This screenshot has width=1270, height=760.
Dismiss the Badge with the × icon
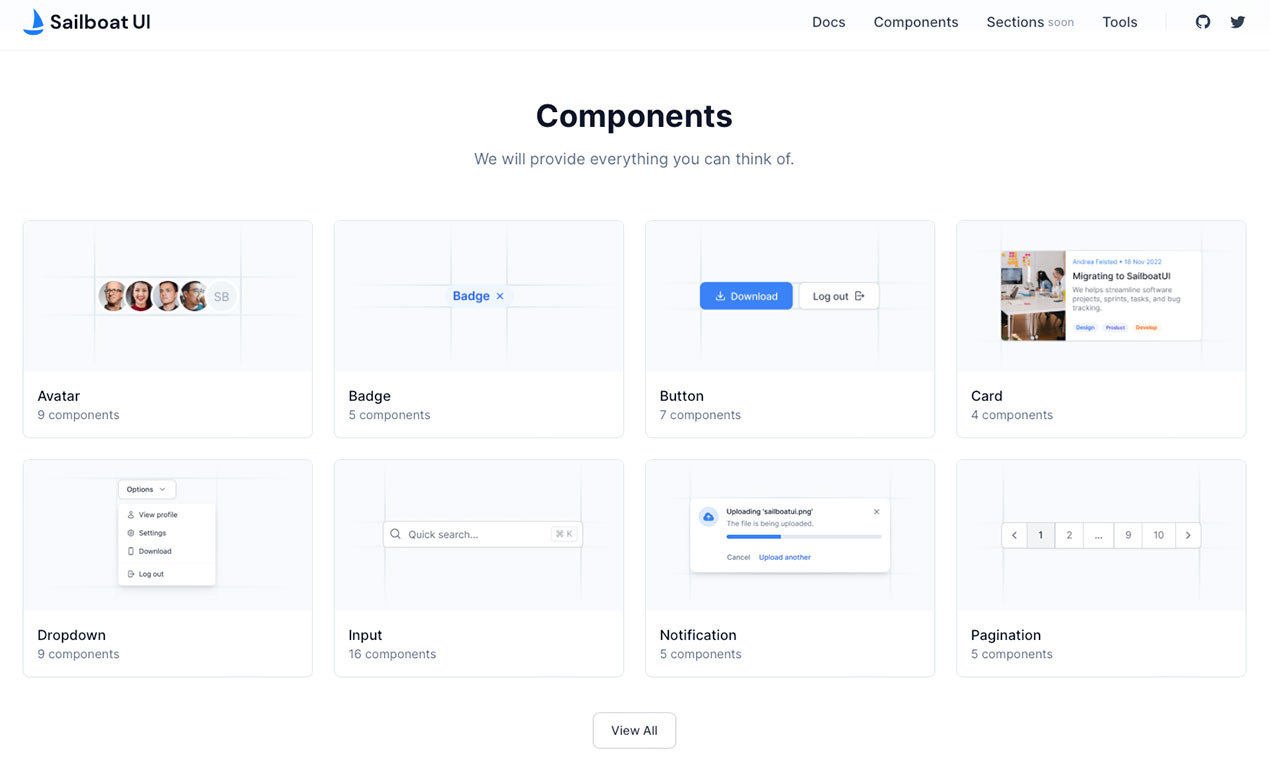pyautogui.click(x=499, y=296)
